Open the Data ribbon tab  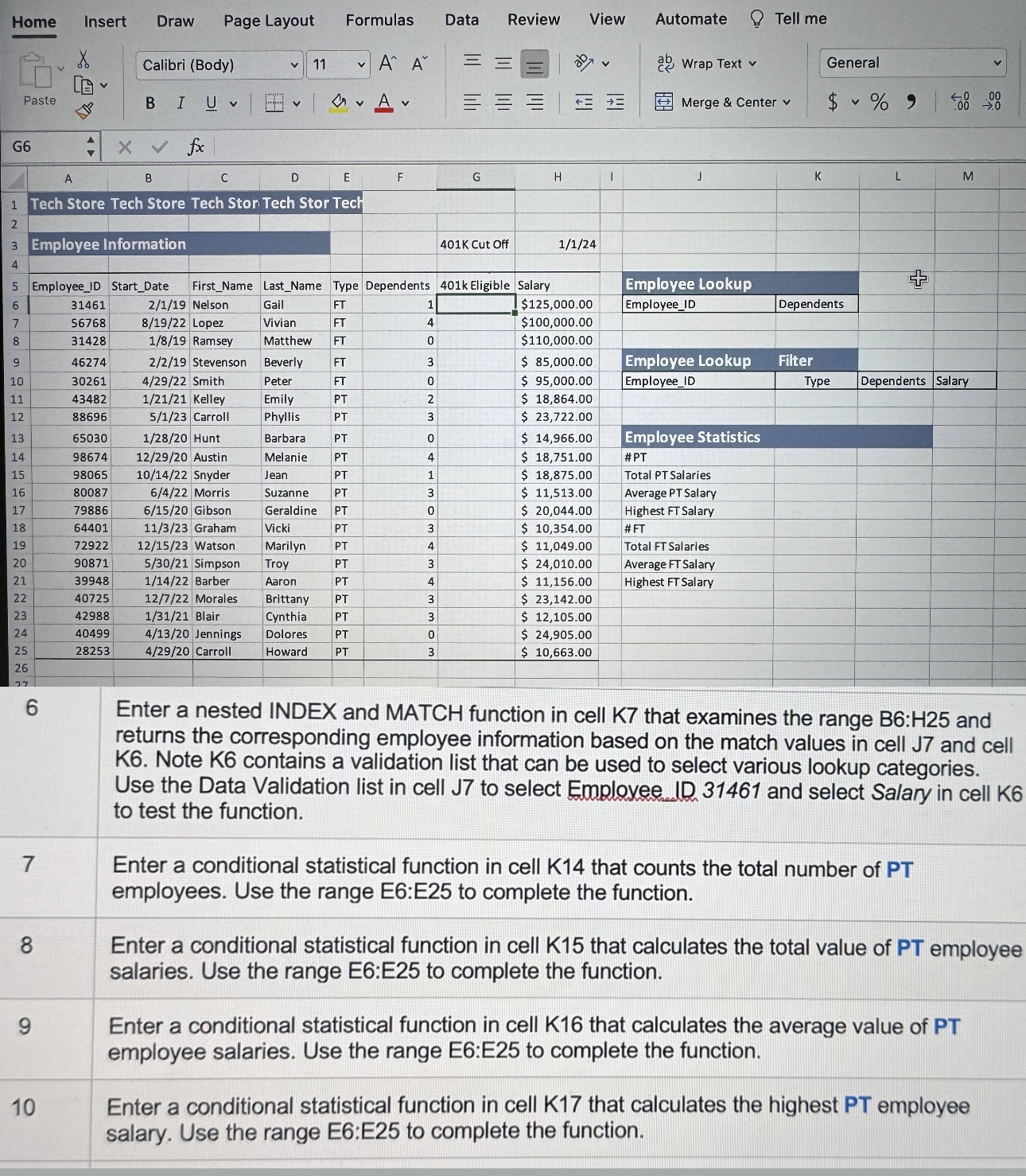click(x=462, y=19)
